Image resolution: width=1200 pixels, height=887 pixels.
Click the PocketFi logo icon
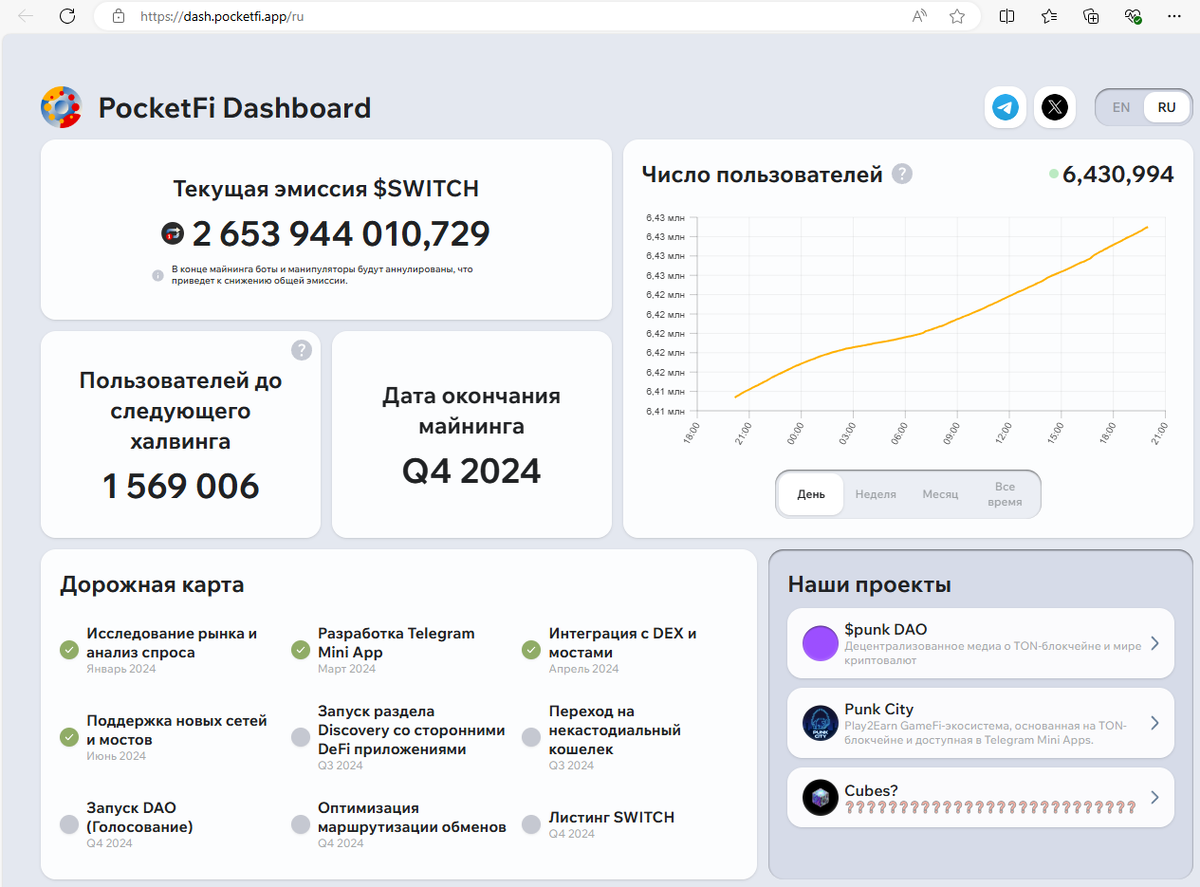coord(61,107)
